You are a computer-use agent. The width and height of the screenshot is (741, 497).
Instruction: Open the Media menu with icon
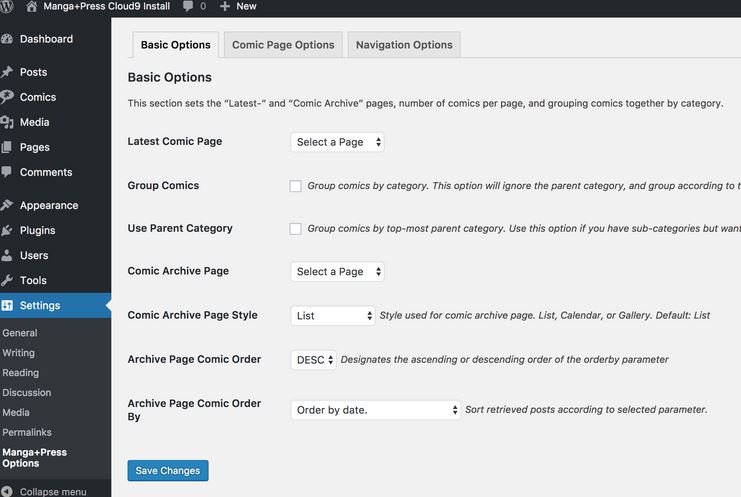(x=55, y=122)
